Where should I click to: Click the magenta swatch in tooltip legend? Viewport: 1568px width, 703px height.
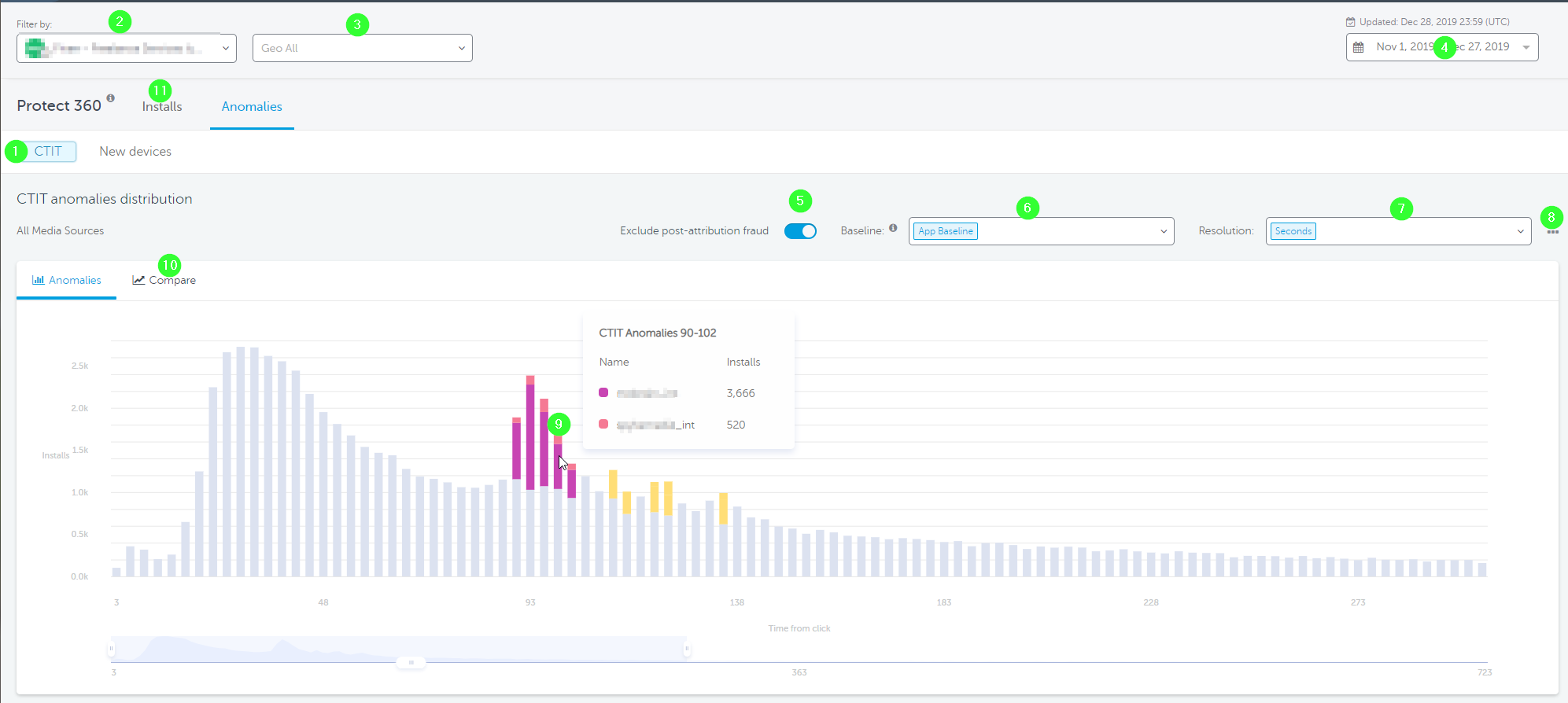click(x=603, y=392)
